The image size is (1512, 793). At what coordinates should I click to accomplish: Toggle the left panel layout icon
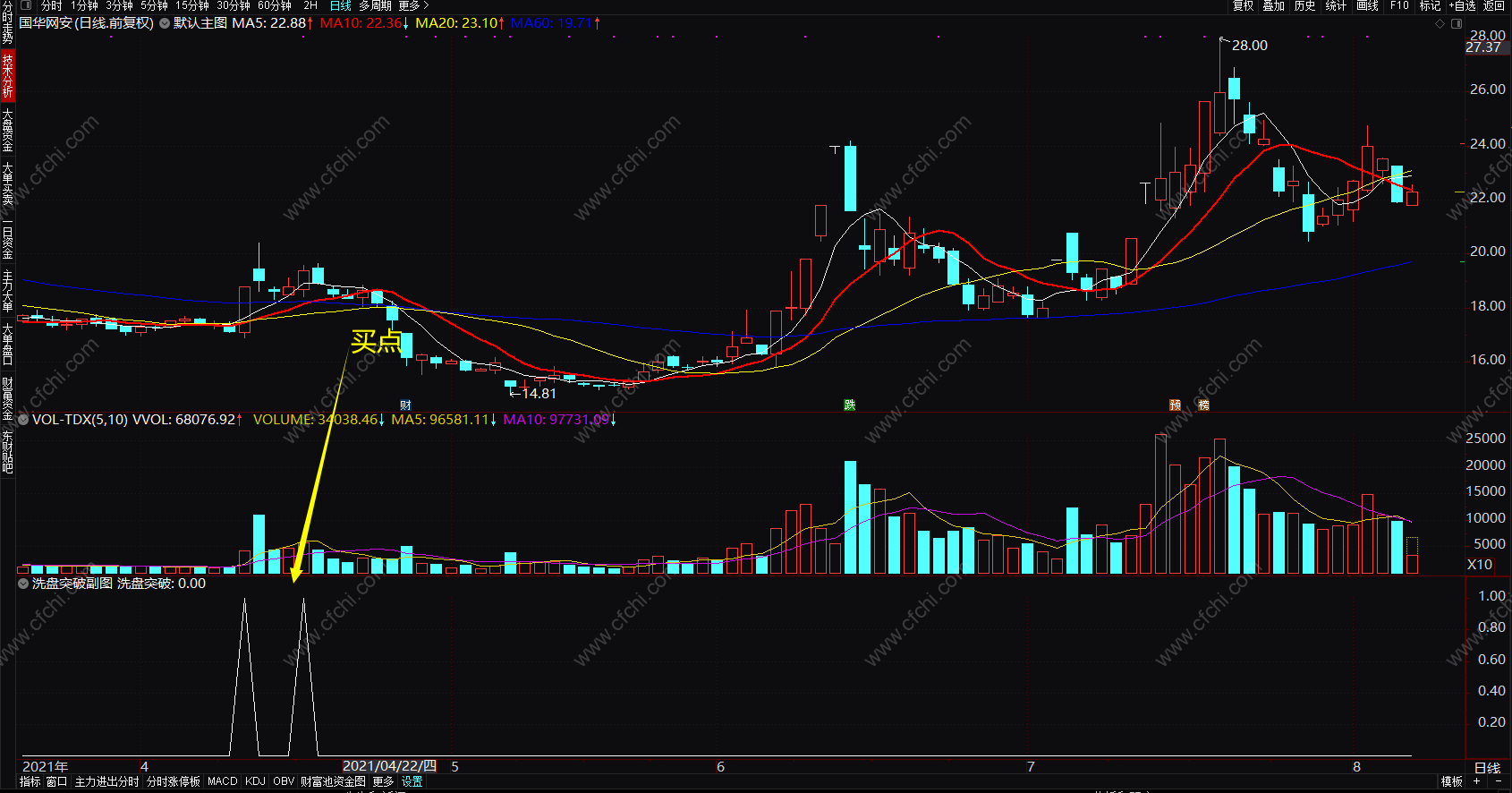tap(25, 5)
